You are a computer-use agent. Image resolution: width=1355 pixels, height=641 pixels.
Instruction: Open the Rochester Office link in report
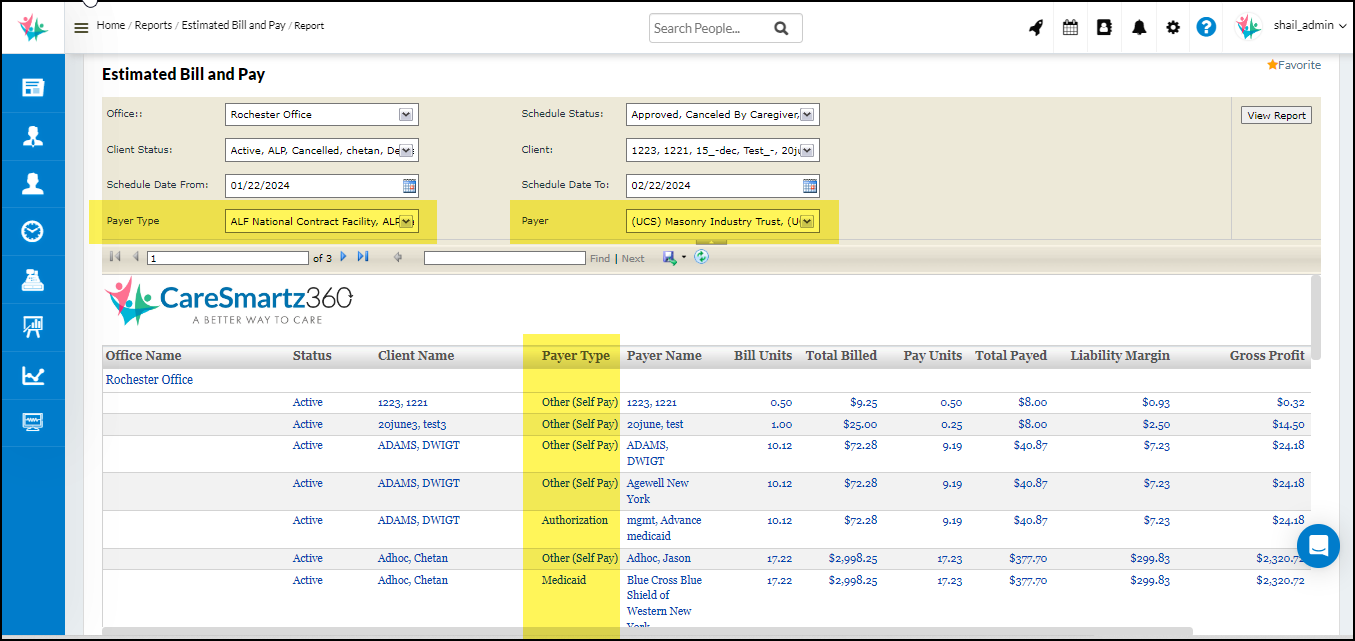click(149, 380)
